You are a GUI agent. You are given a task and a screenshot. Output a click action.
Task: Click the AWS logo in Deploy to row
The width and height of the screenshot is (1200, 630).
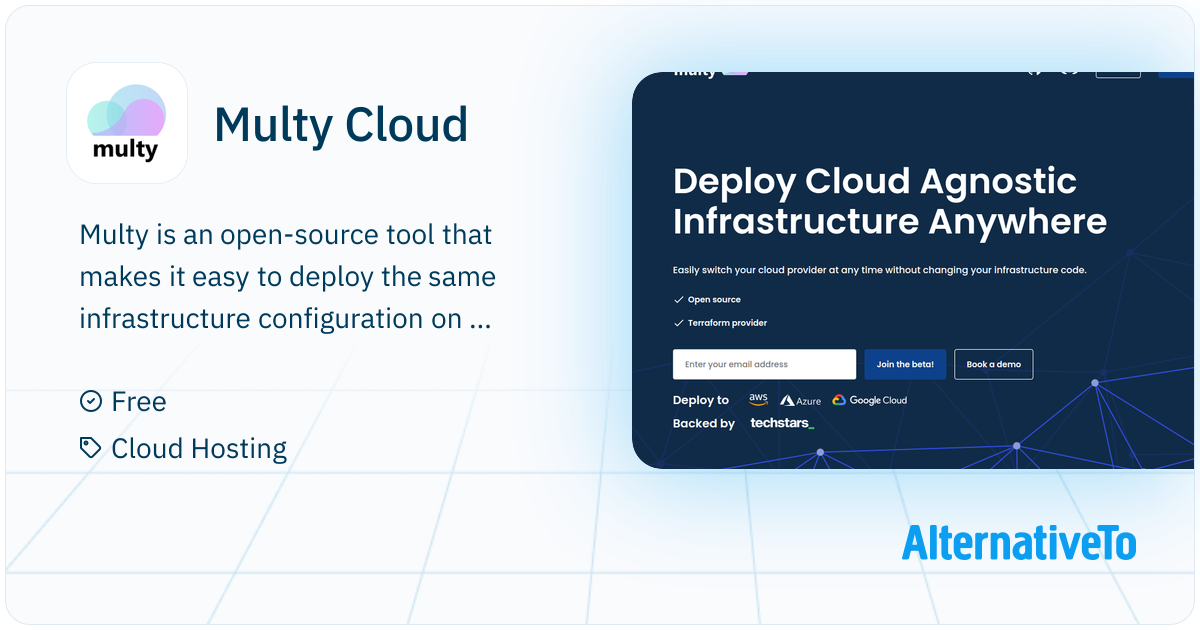759,400
